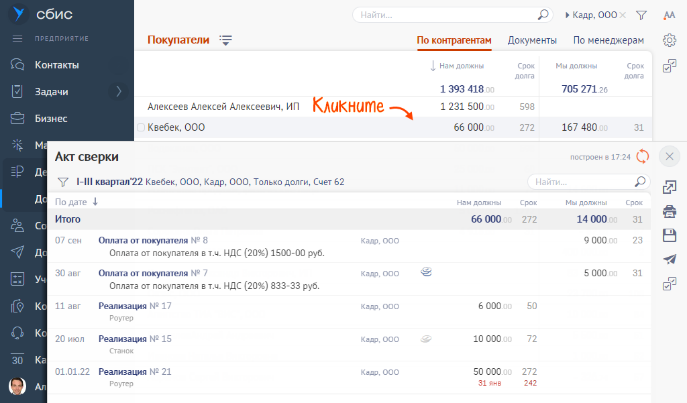Click the Контакты chat bubble icon

coord(17,65)
